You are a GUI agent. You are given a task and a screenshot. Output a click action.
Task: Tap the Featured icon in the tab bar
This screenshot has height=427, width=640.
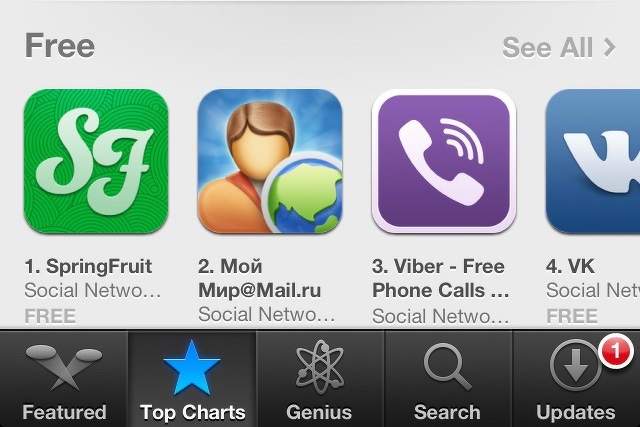[x=64, y=367]
